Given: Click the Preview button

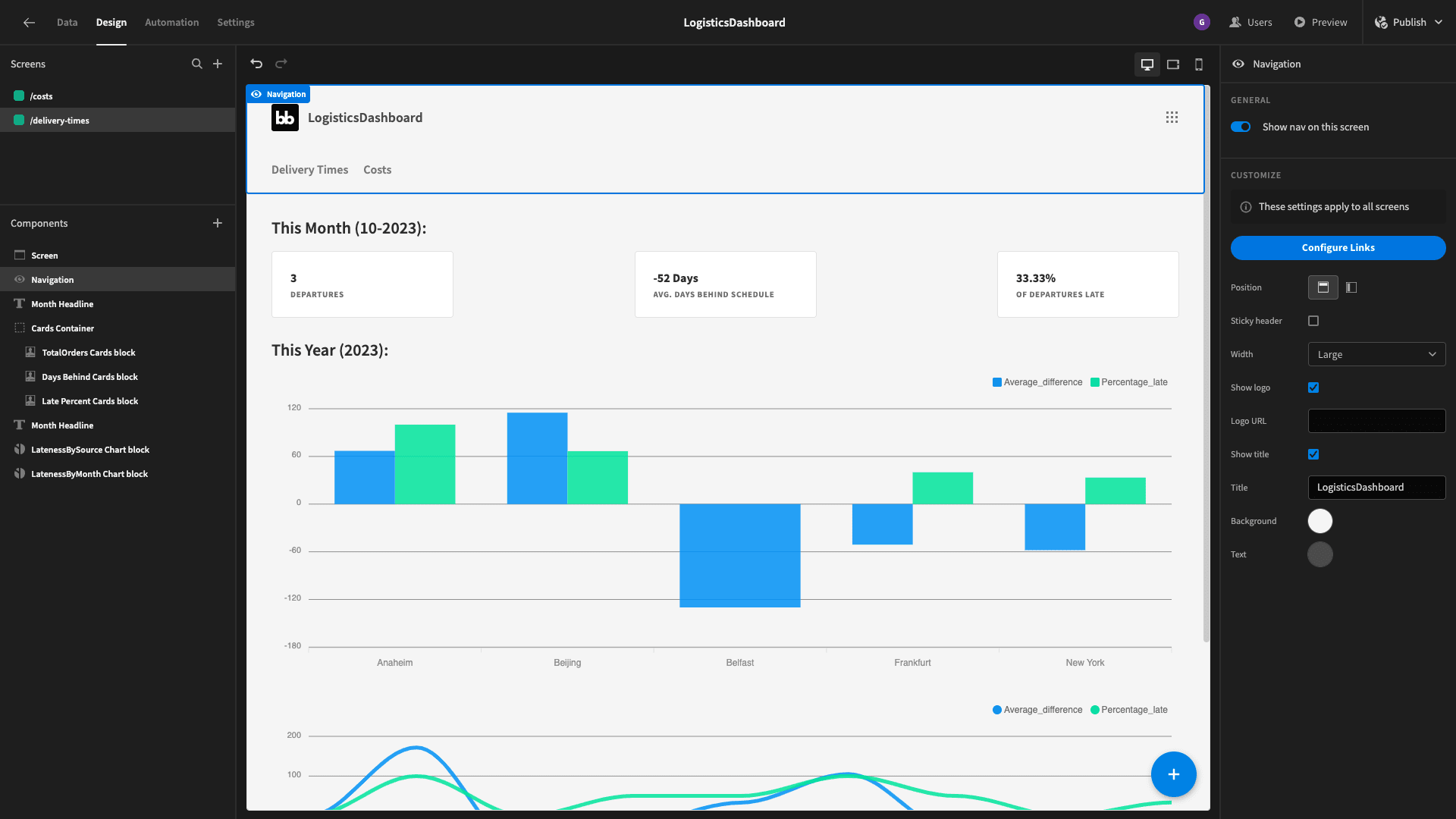Looking at the screenshot, I should 1320,22.
